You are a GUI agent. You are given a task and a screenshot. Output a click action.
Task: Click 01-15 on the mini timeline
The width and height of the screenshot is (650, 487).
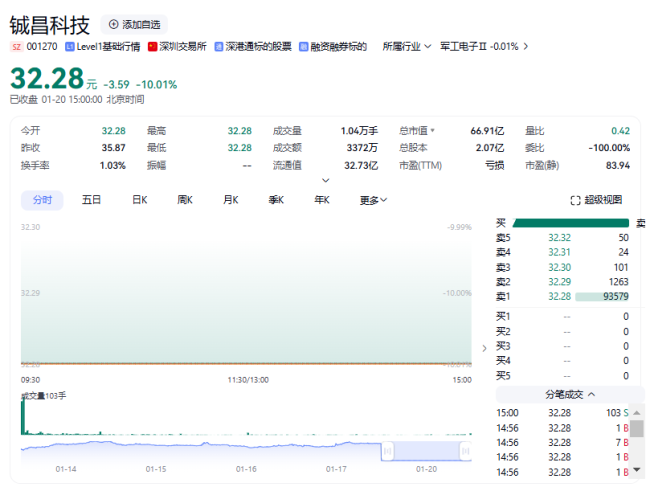(x=156, y=469)
